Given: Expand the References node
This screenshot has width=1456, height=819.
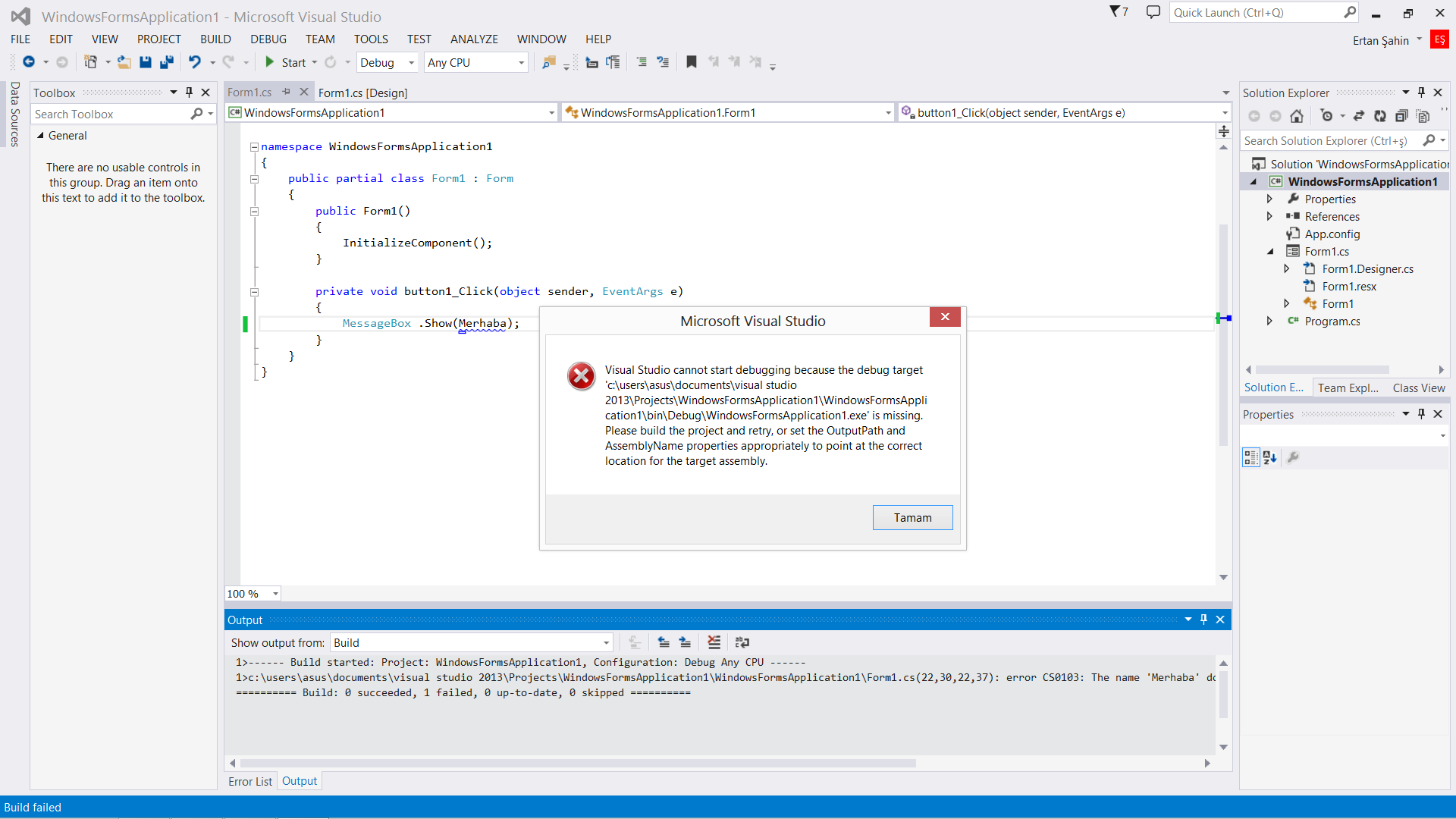Looking at the screenshot, I should [x=1270, y=216].
